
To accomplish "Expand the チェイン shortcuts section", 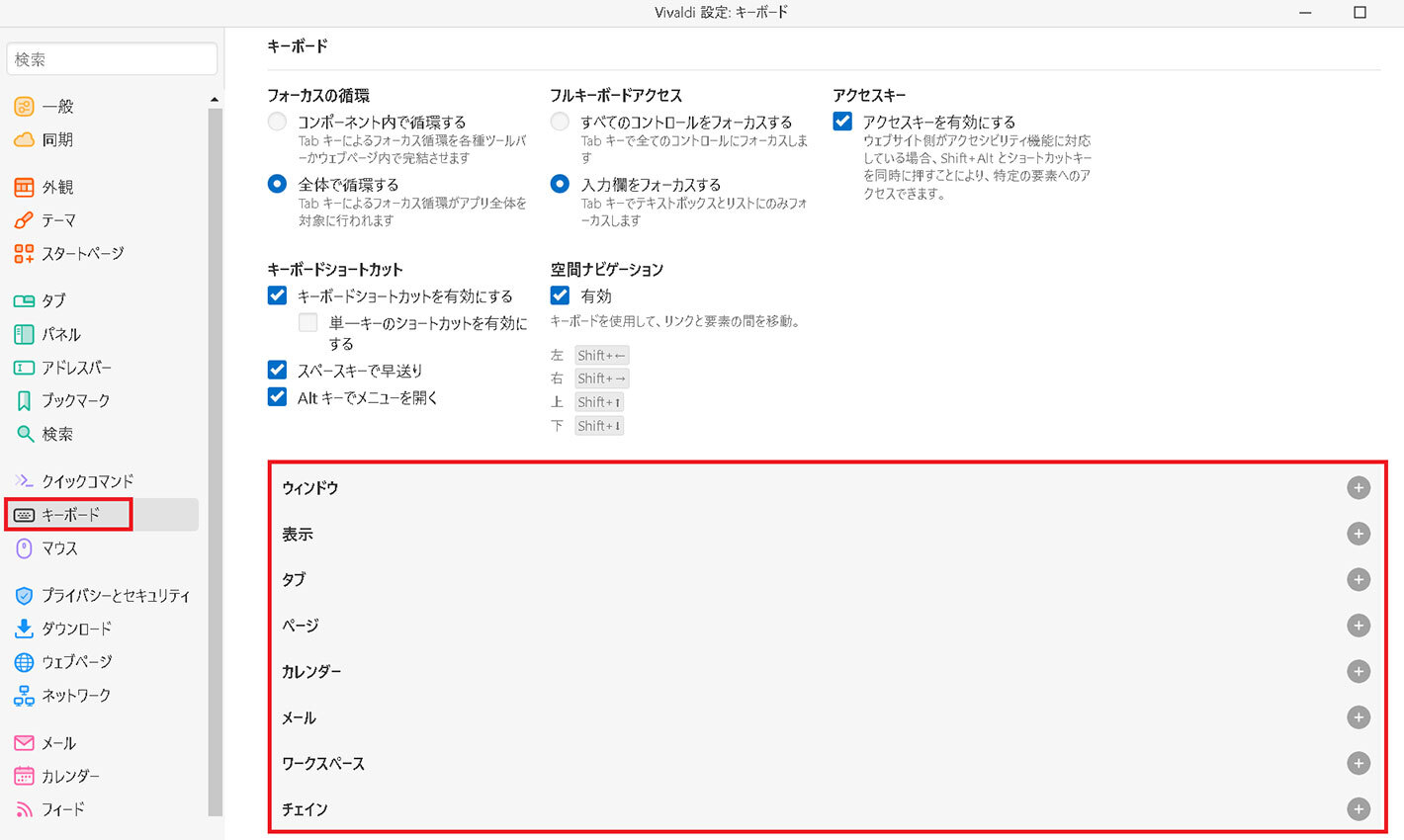I will click(x=1359, y=809).
